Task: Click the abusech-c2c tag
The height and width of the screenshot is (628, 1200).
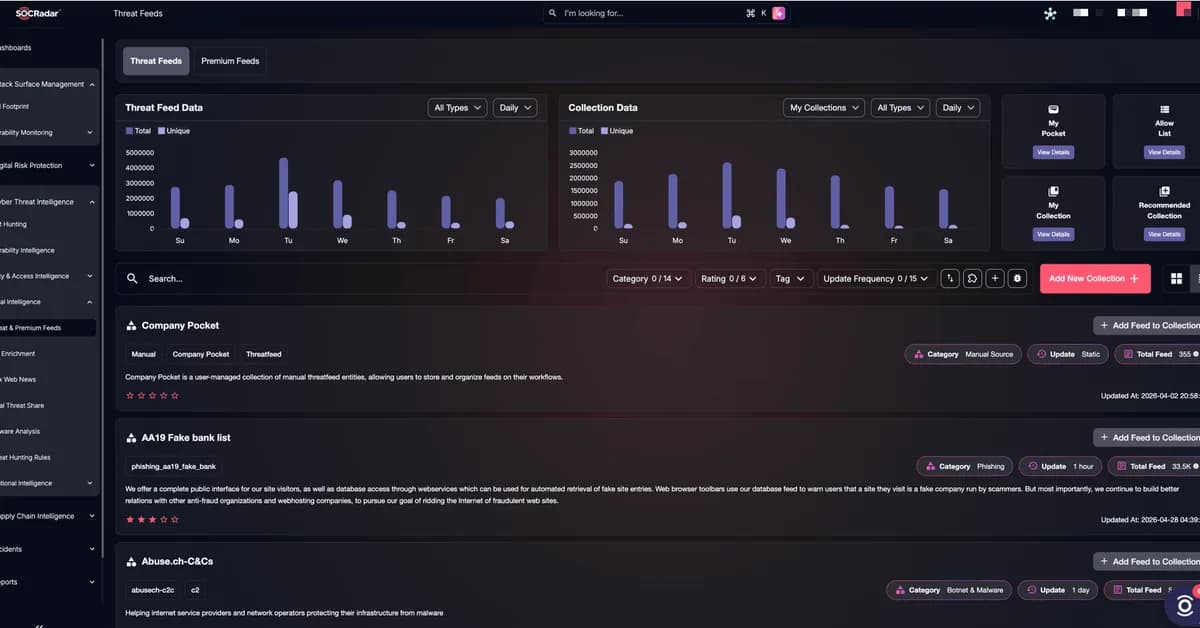Action: (x=153, y=590)
